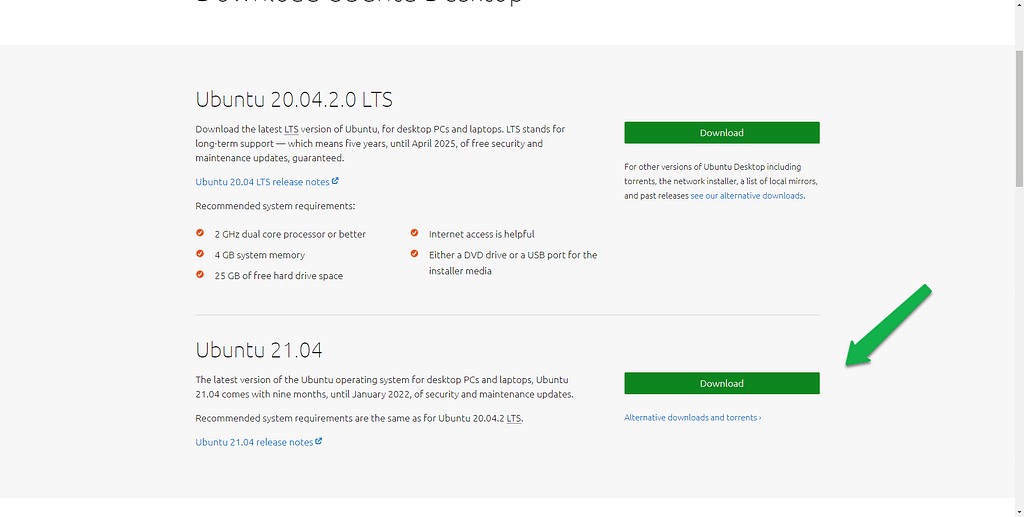Click the scrollbar down arrow
Screen dimensions: 1024x517
pos(1019,511)
